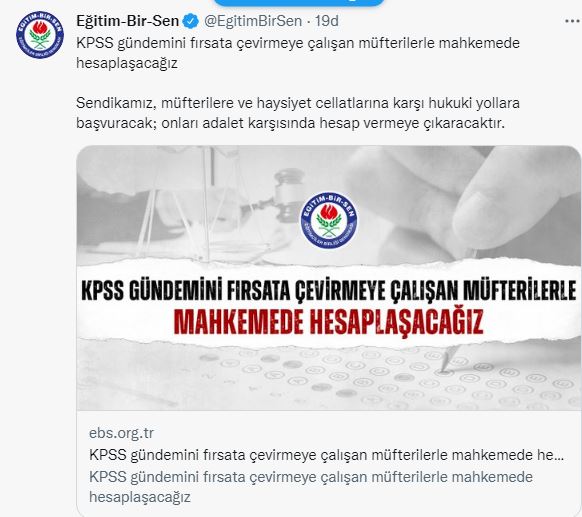Image resolution: width=582 pixels, height=517 pixels.
Task: Open the tweet via its first paragraph
Action: click(x=298, y=53)
